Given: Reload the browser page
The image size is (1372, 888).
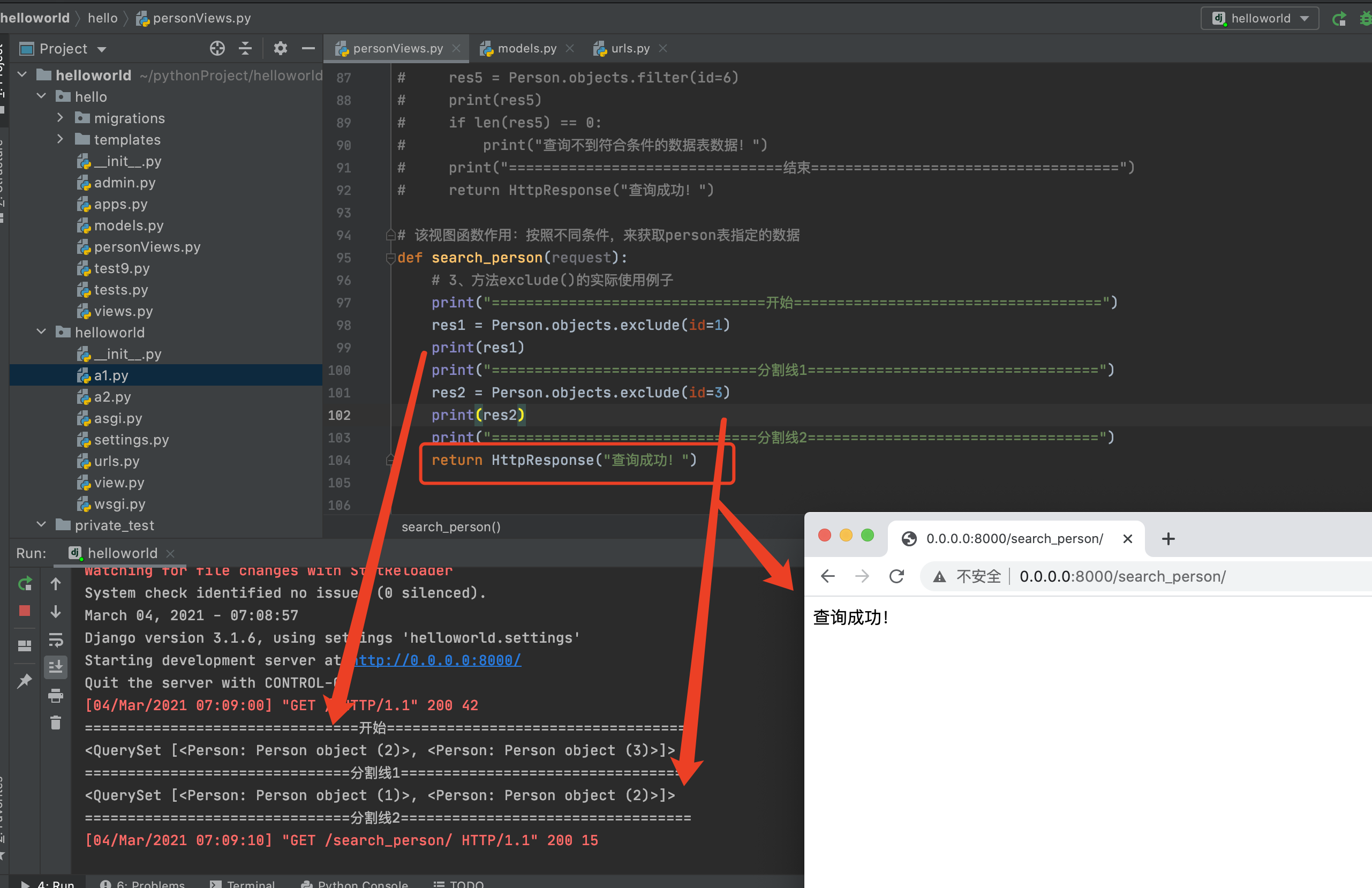Looking at the screenshot, I should click(x=896, y=576).
